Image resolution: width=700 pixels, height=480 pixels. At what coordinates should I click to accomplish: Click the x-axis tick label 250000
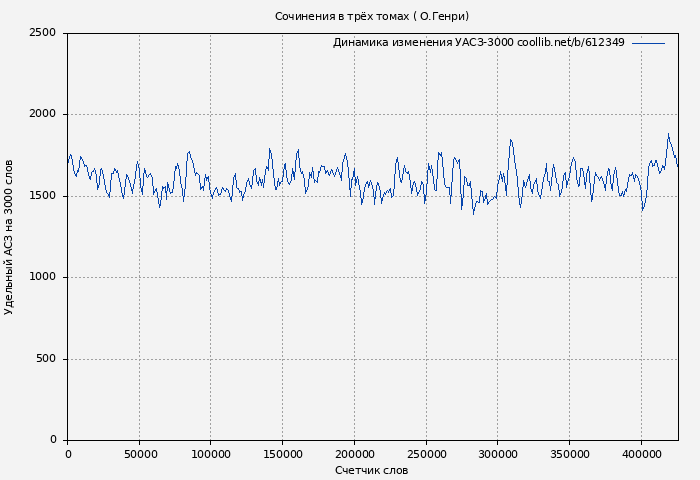[x=426, y=455]
